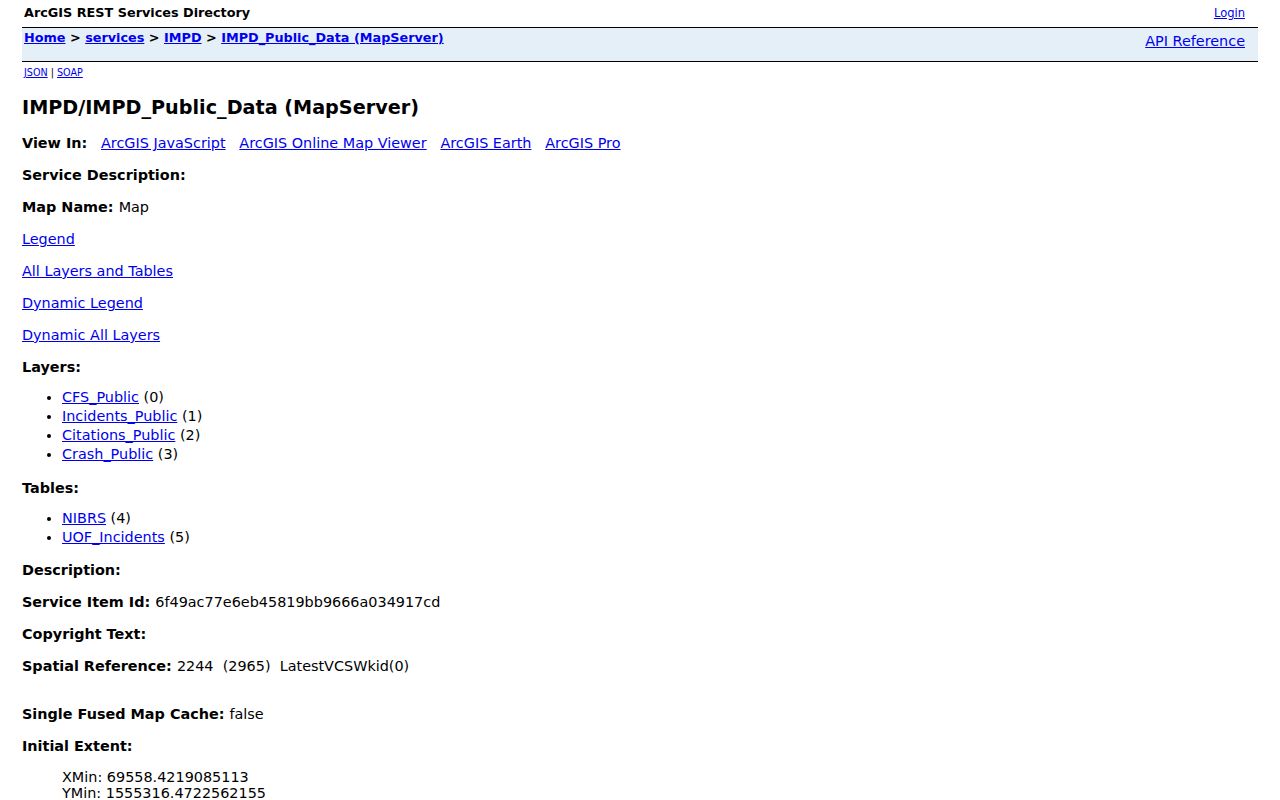View in ArcGIS JavaScript
The width and height of the screenshot is (1280, 800).
pyautogui.click(x=163, y=143)
